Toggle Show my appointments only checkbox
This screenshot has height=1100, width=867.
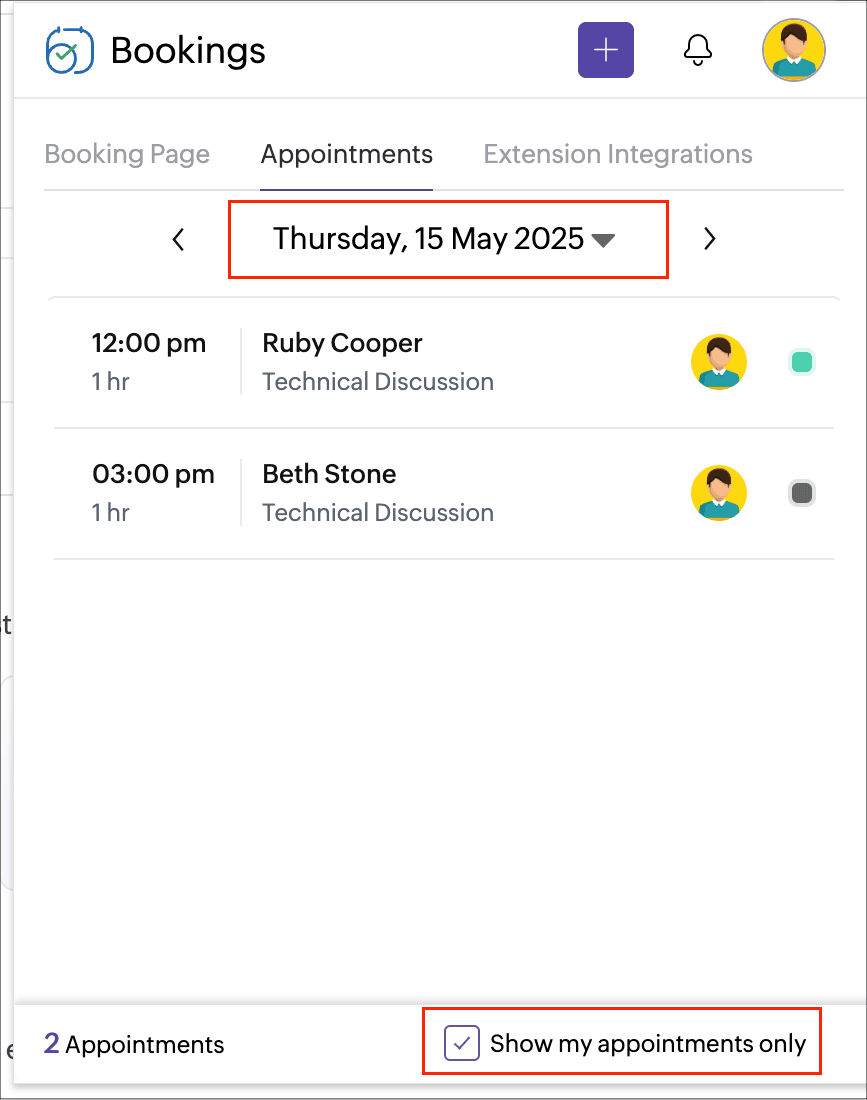tap(462, 1044)
